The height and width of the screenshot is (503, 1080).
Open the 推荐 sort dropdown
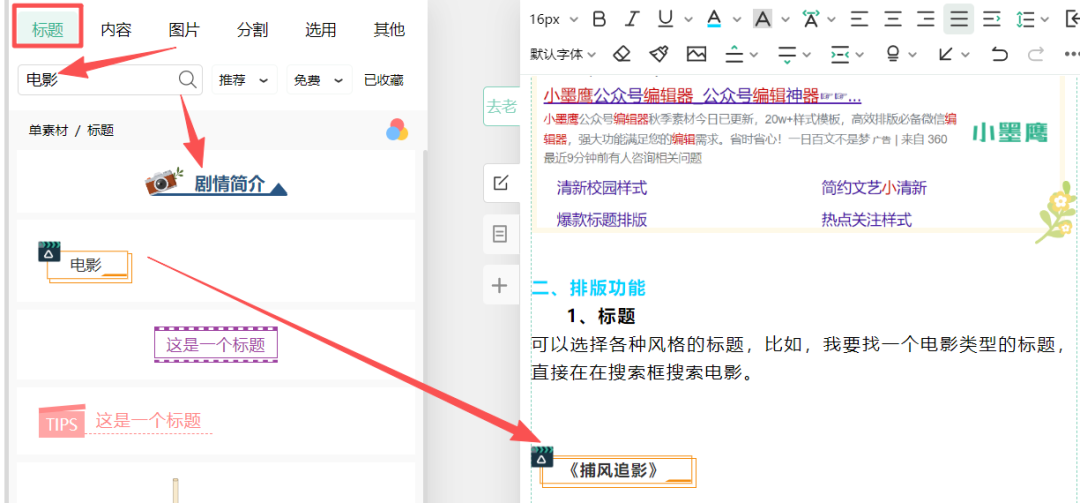(244, 80)
